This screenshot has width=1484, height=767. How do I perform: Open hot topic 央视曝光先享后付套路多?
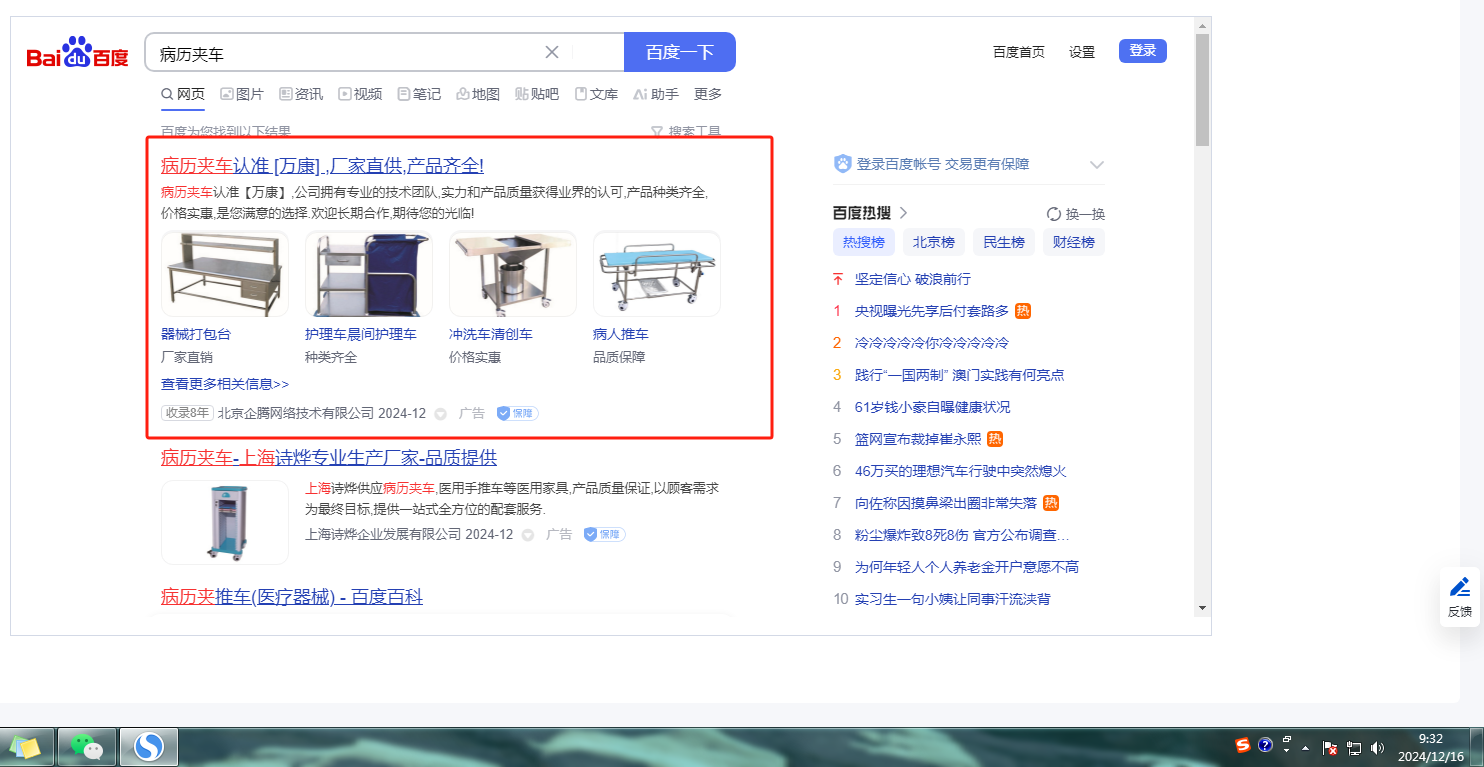click(932, 311)
